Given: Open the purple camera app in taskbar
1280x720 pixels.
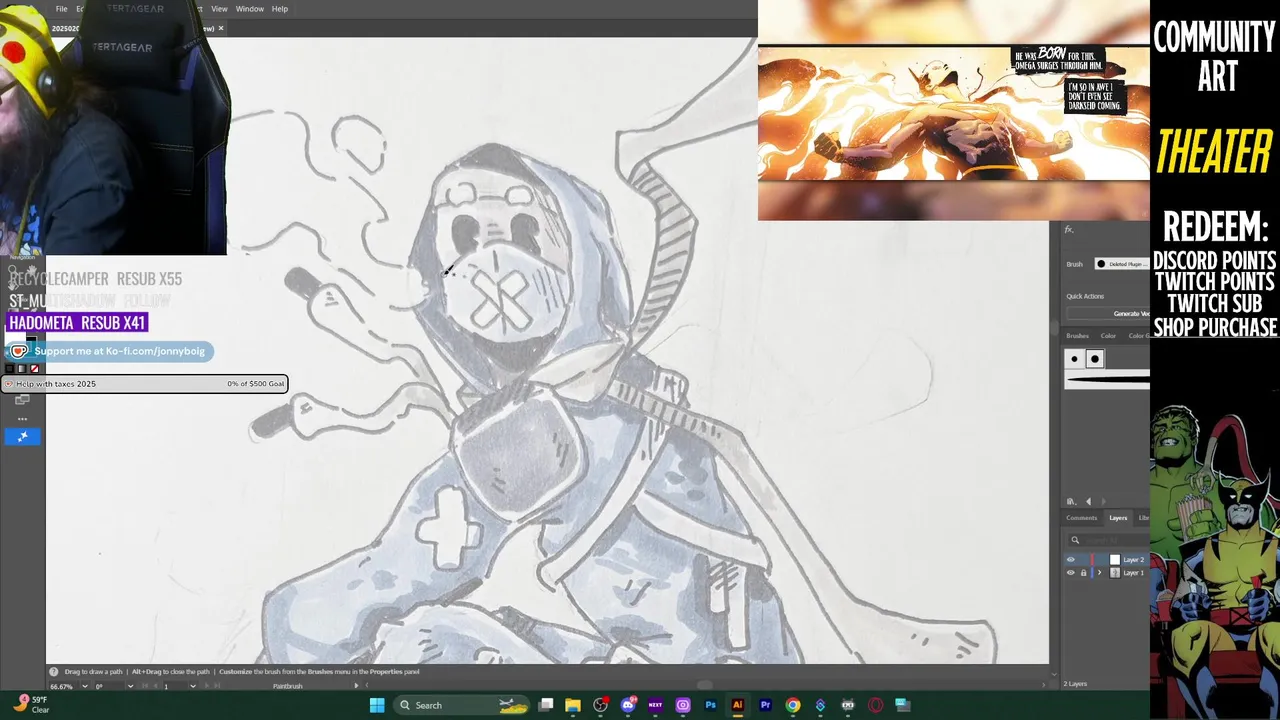Looking at the screenshot, I should click(x=683, y=705).
